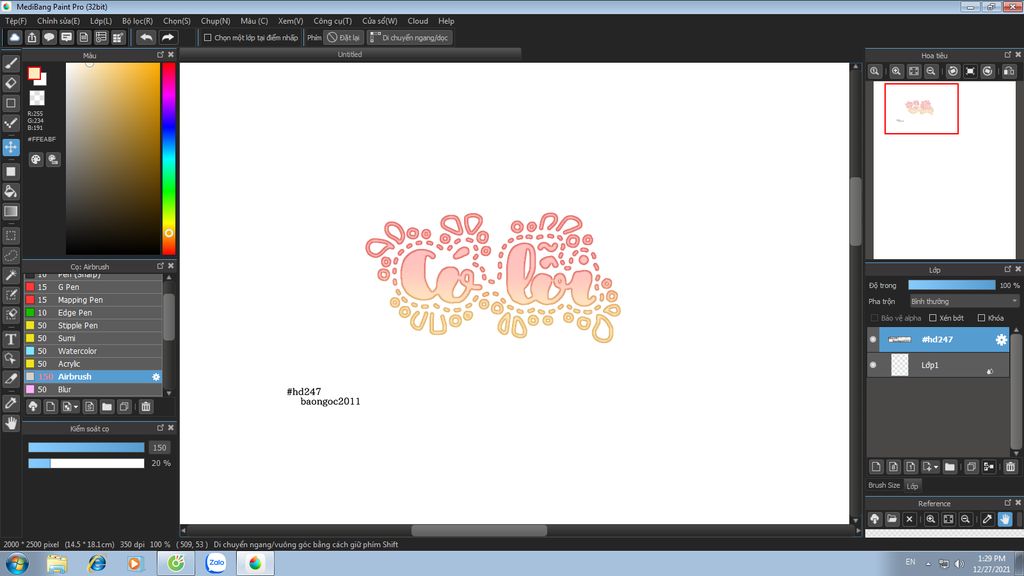Select the Magic Wand tool

point(11,275)
